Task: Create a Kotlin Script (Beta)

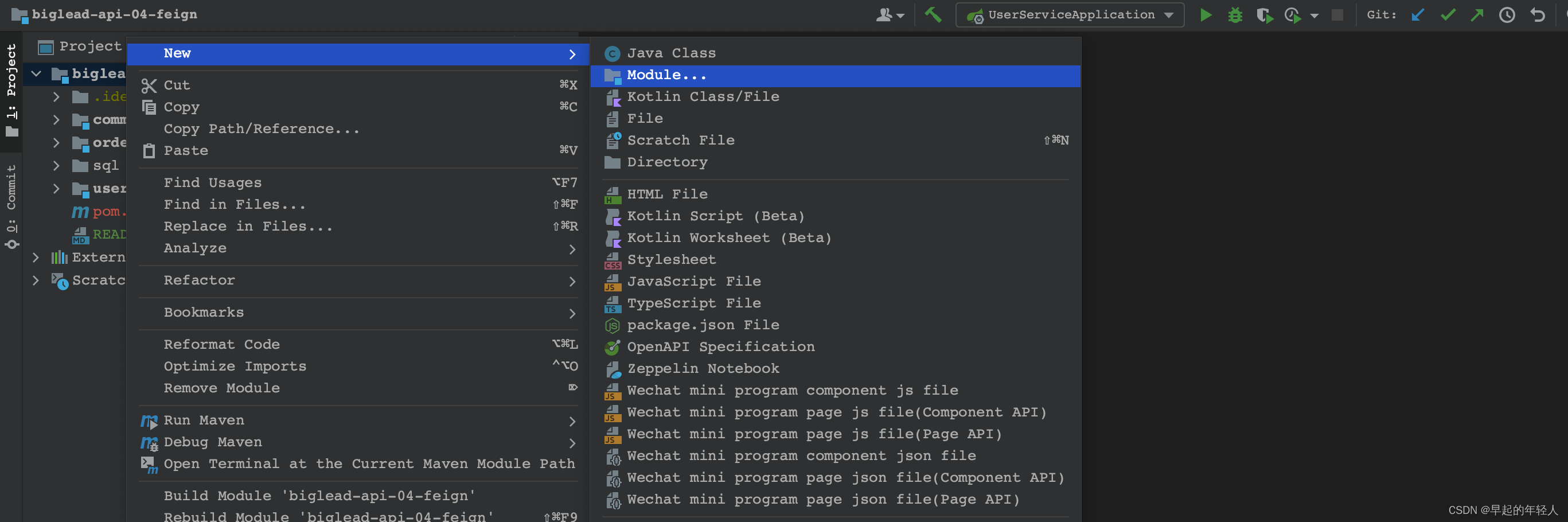Action: [835, 216]
